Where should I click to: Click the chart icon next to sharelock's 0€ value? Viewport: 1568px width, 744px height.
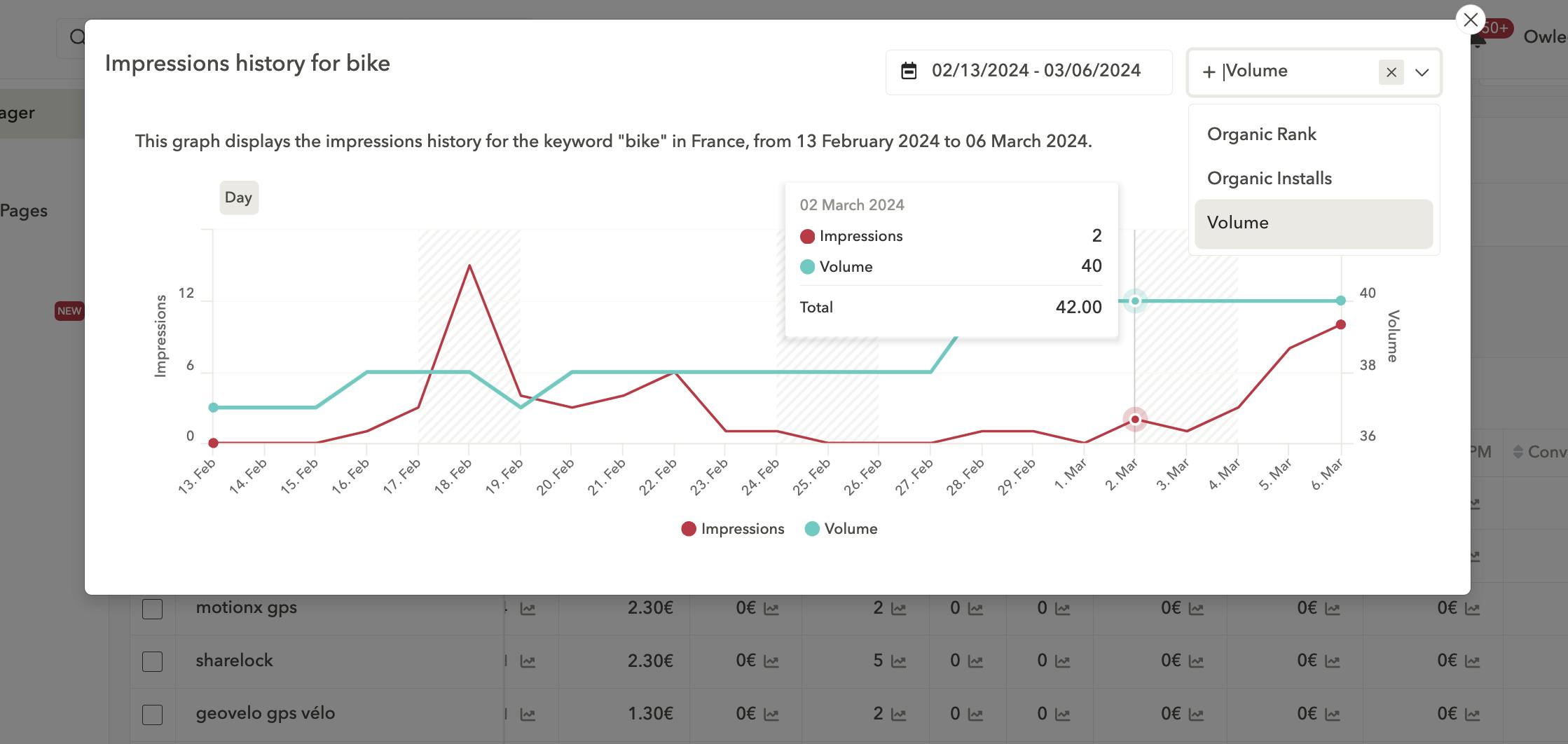pos(771,661)
